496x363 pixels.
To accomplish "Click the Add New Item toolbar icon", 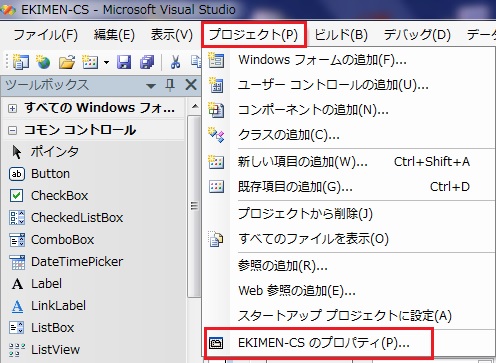I will 90,62.
